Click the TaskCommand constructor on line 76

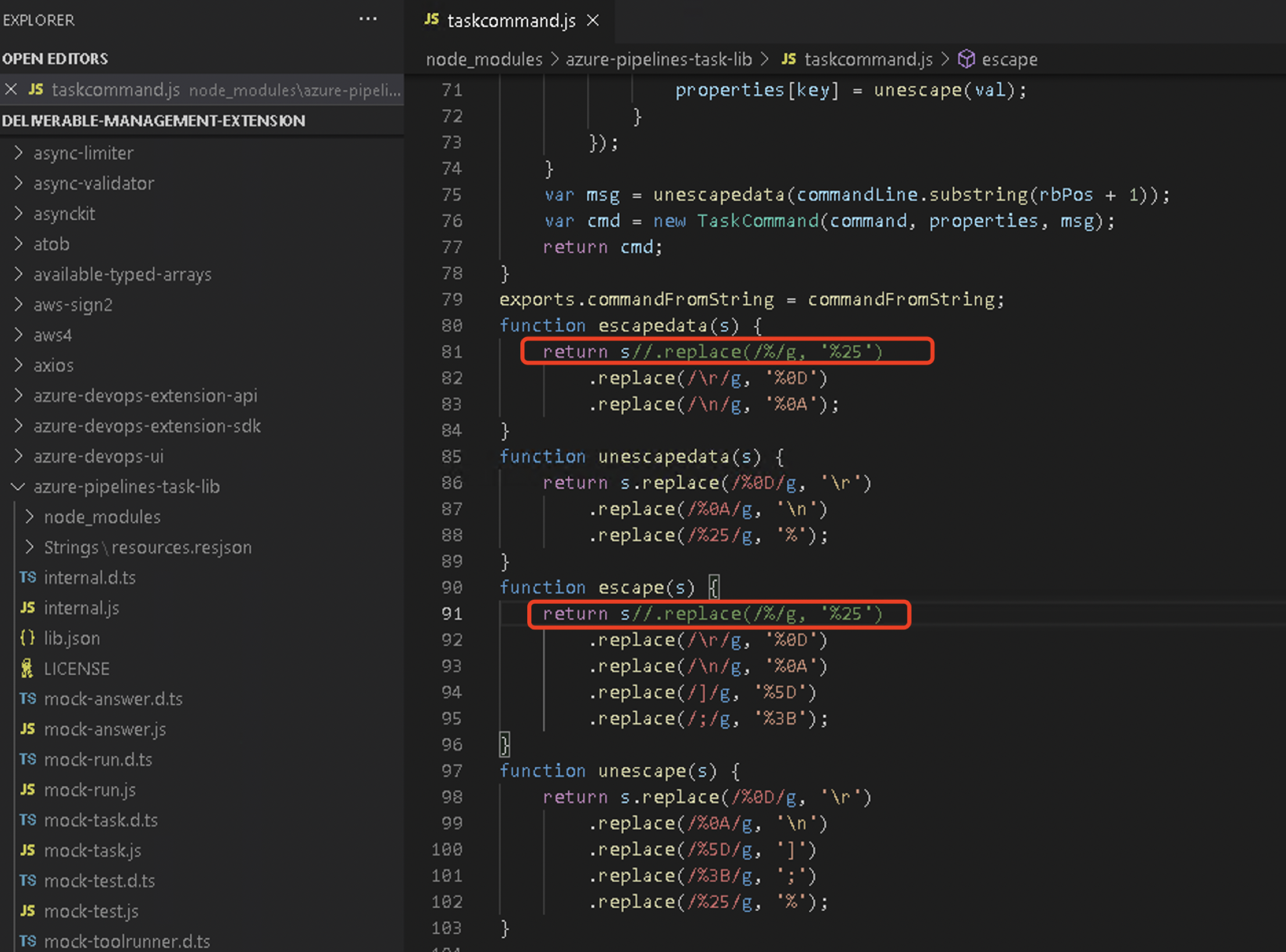pos(758,221)
